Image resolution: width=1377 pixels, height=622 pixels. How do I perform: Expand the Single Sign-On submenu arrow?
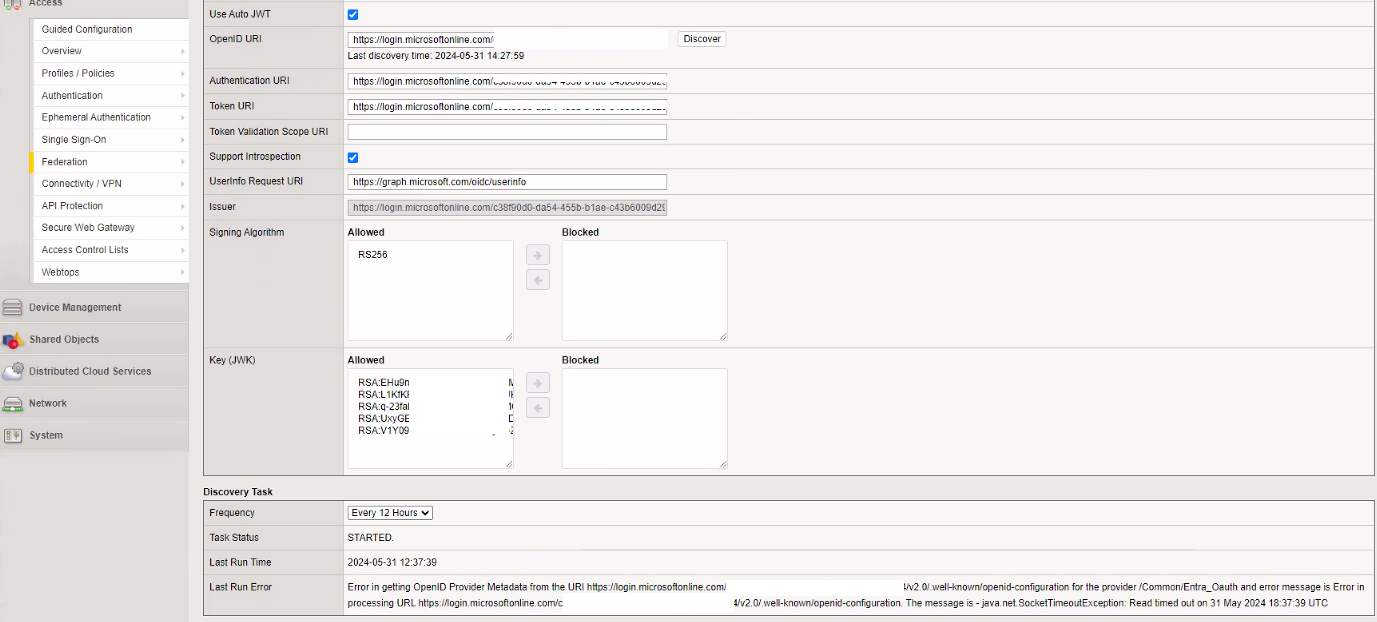tap(183, 140)
